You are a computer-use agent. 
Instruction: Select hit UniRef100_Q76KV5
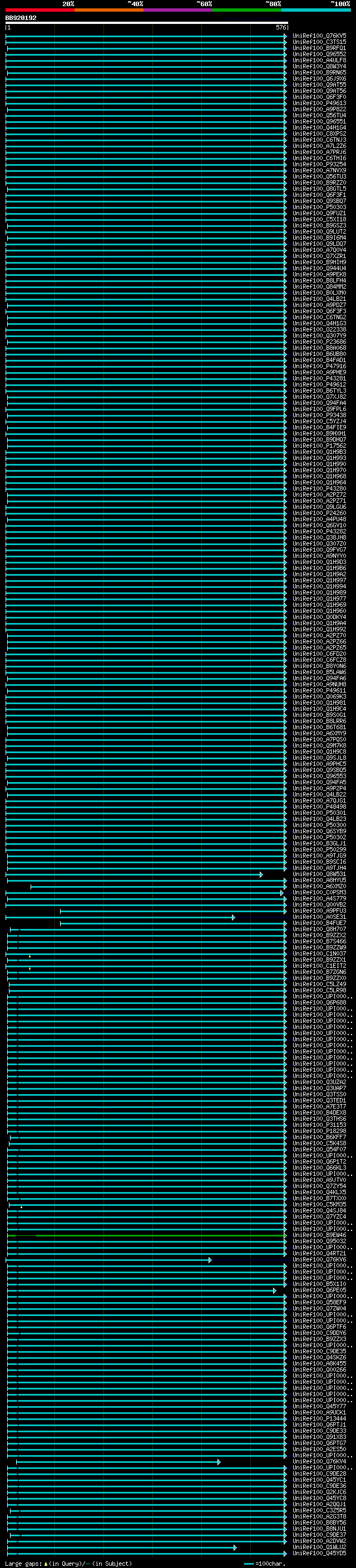point(319,36)
